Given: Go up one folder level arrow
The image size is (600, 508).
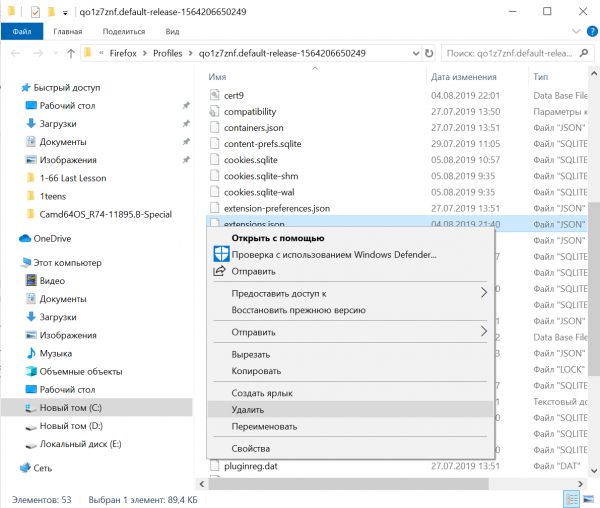Looking at the screenshot, I should [x=71, y=53].
